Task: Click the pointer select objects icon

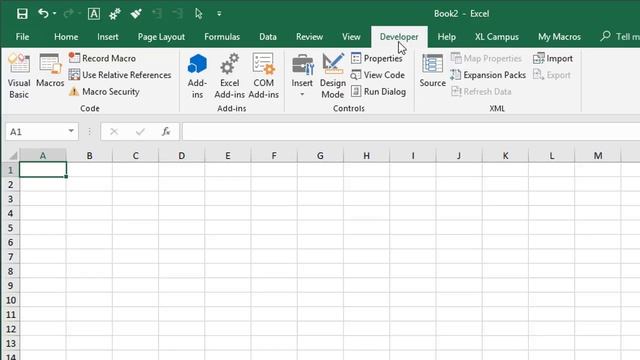Action: 198,14
